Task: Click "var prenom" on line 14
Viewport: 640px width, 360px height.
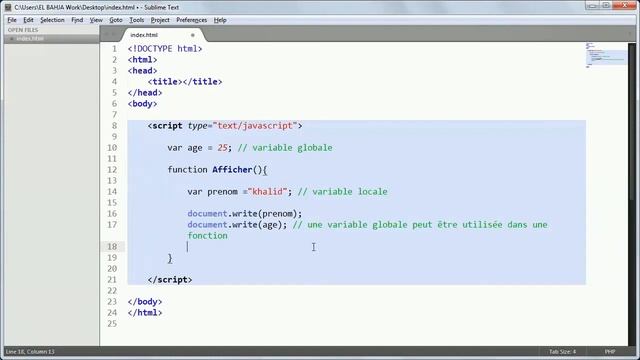Action: (x=212, y=192)
